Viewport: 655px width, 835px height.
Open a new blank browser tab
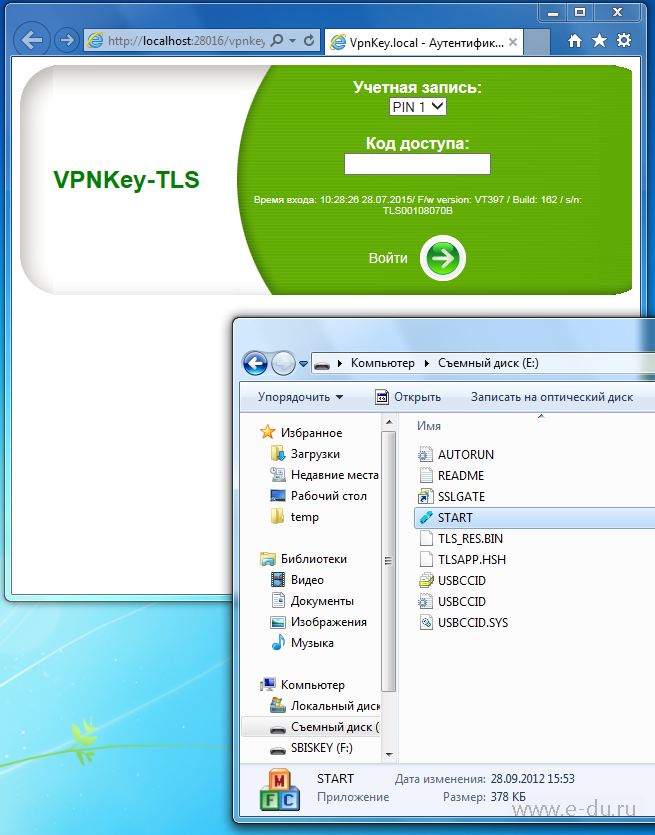[537, 42]
